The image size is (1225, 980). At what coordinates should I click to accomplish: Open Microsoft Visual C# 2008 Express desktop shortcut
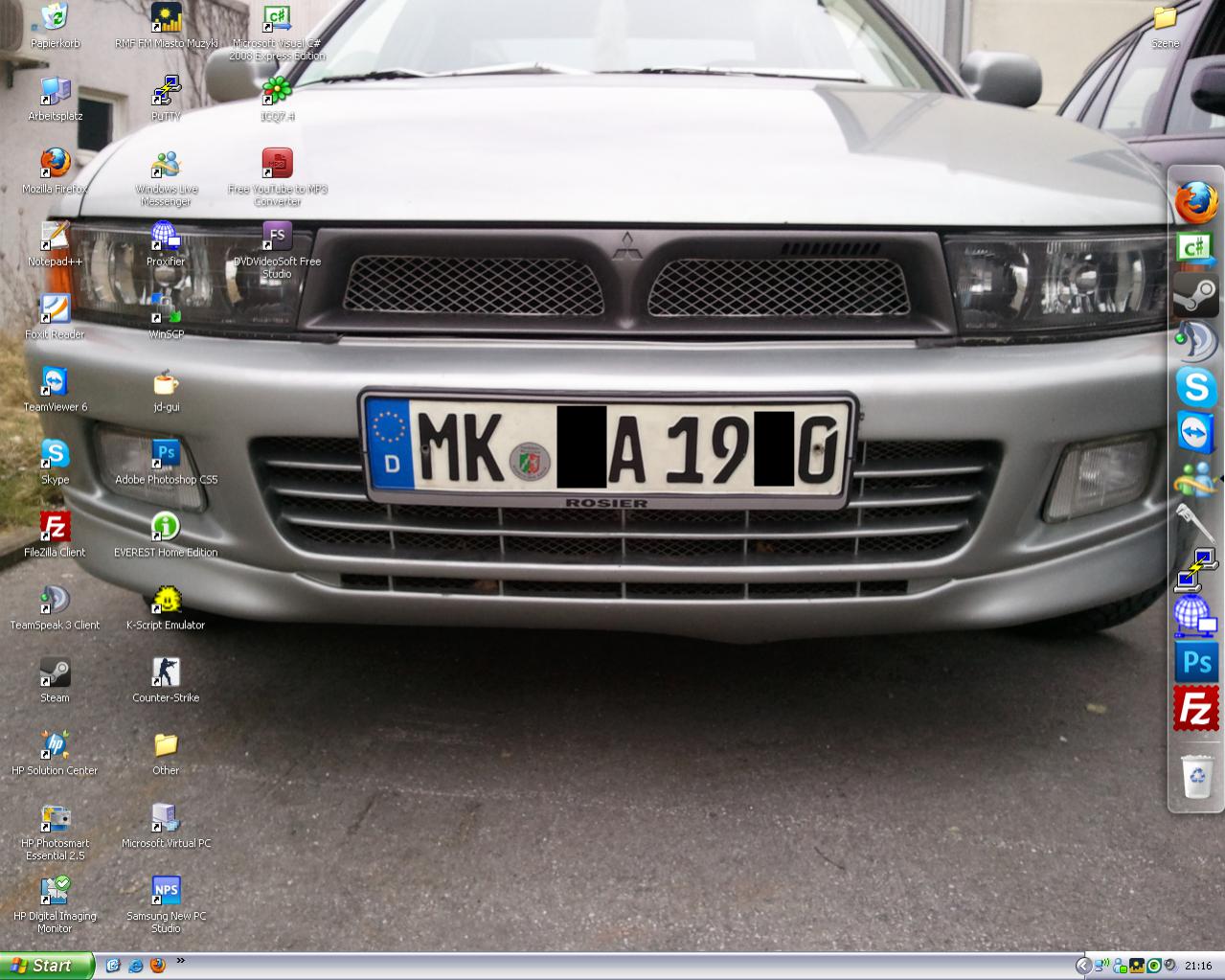[277, 32]
